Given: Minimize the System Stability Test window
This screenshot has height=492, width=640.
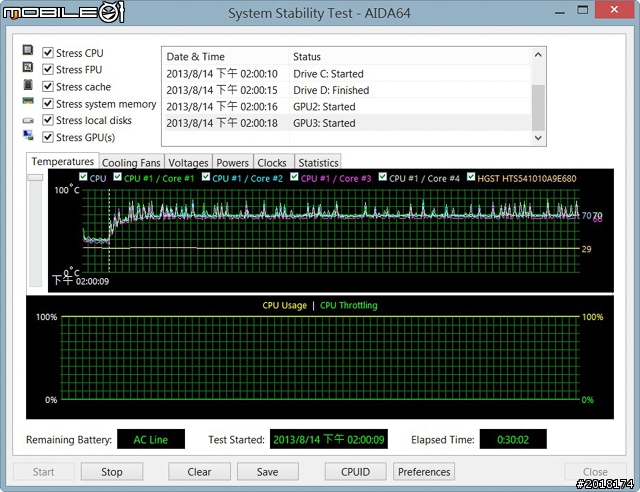Looking at the screenshot, I should (560, 11).
